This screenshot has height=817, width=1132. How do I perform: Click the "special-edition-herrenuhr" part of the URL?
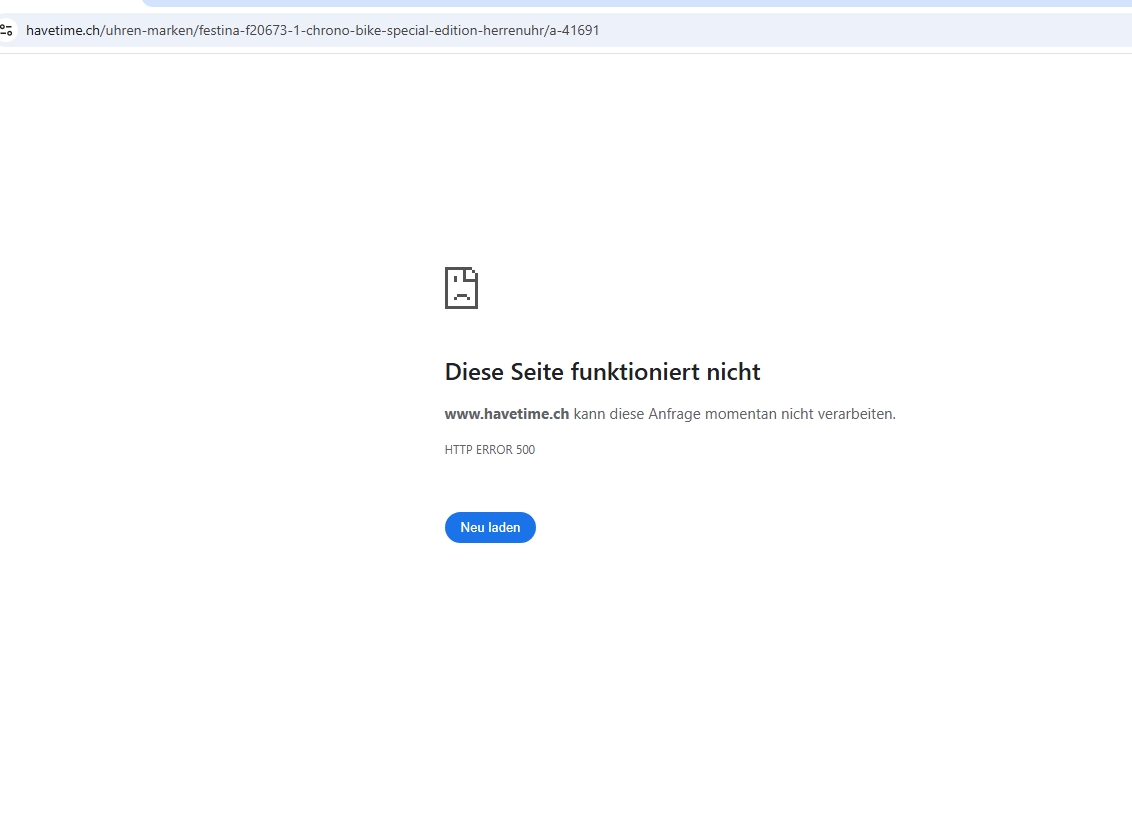(x=460, y=30)
